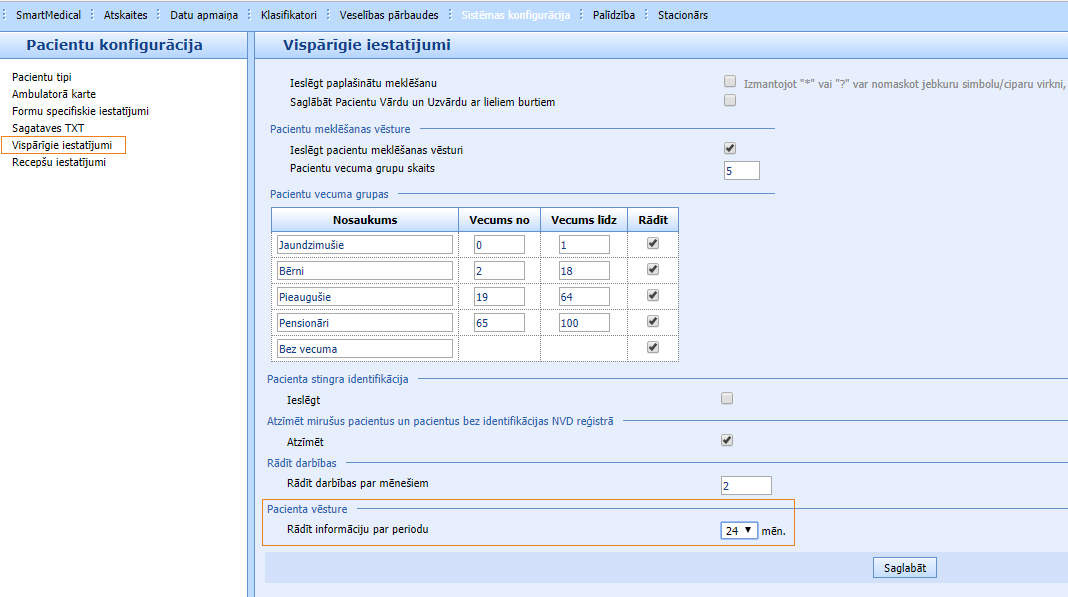Click the Rādīt darbības par mēnešiem field
Screen dimensions: 1068x597
[746, 486]
